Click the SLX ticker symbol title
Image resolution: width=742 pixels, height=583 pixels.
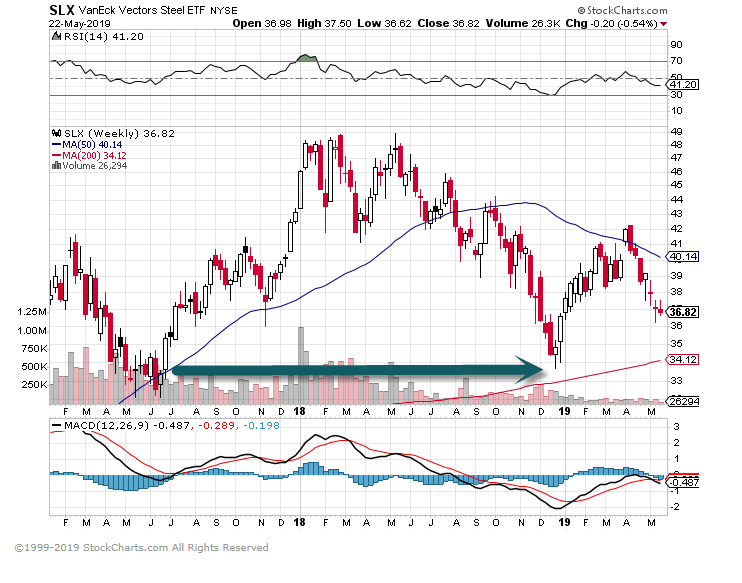click(62, 10)
